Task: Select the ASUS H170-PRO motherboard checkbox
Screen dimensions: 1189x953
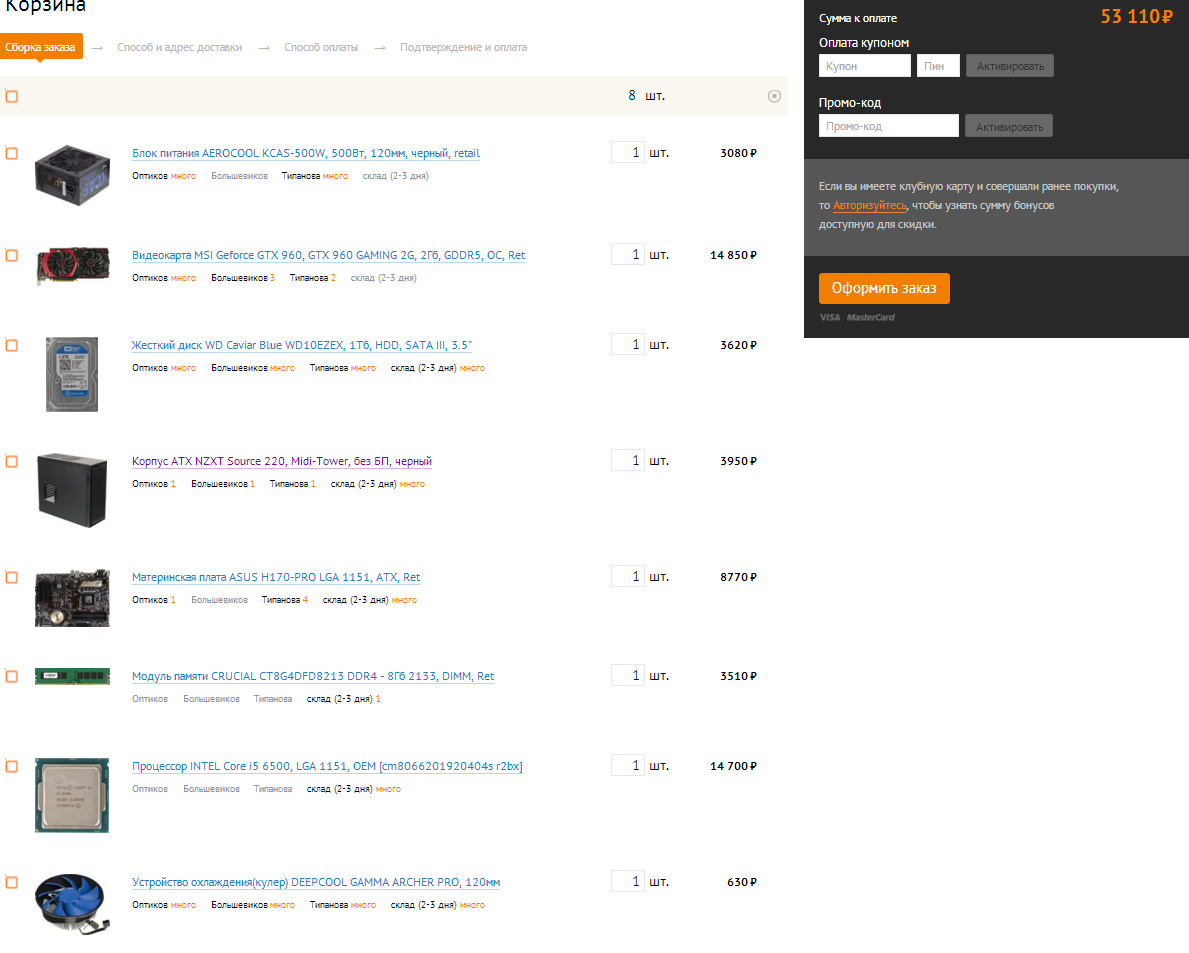Action: [11, 577]
